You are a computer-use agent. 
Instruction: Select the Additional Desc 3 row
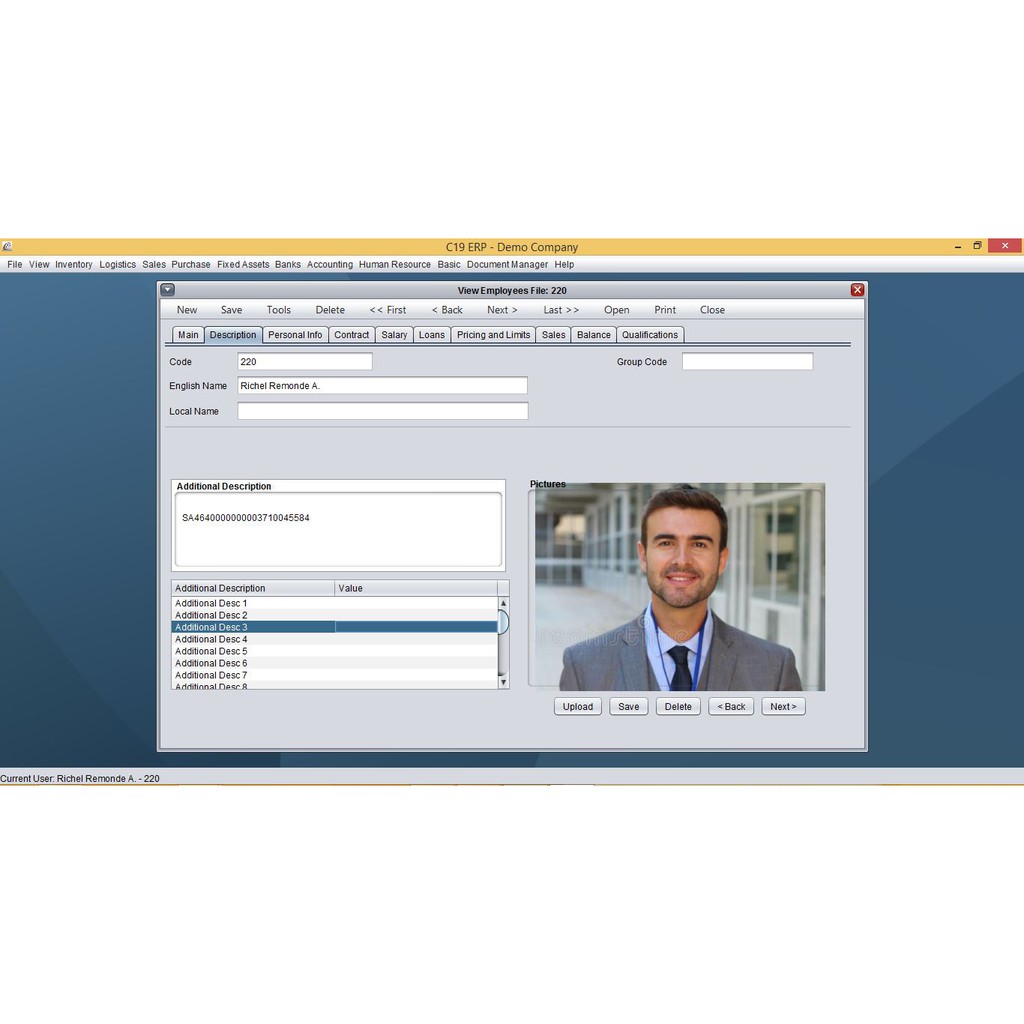point(334,627)
